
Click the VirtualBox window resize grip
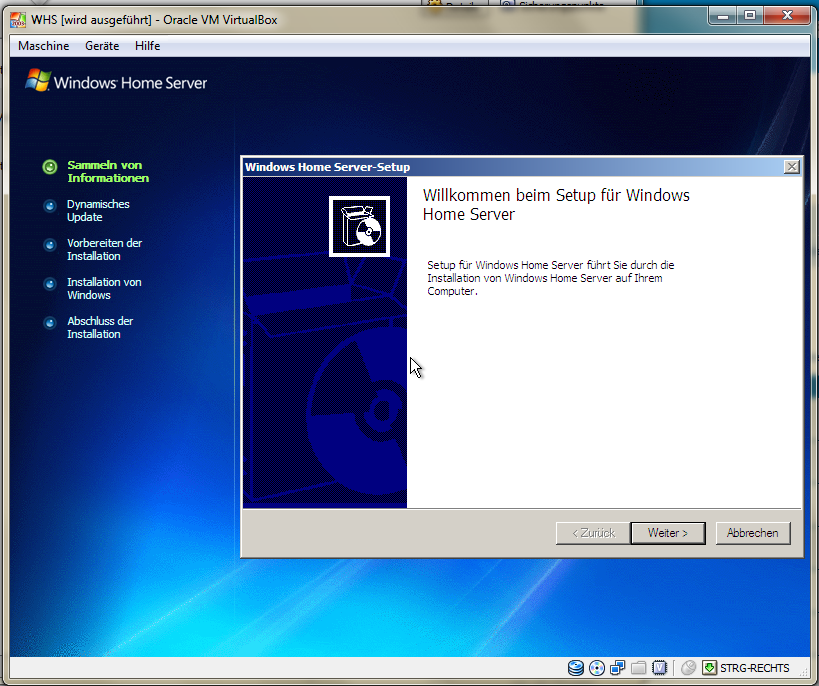(x=804, y=673)
